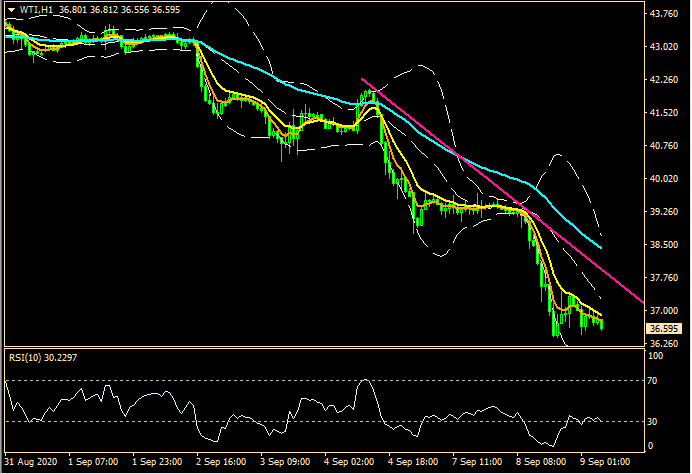Click the RSI 70 level label

(653, 381)
